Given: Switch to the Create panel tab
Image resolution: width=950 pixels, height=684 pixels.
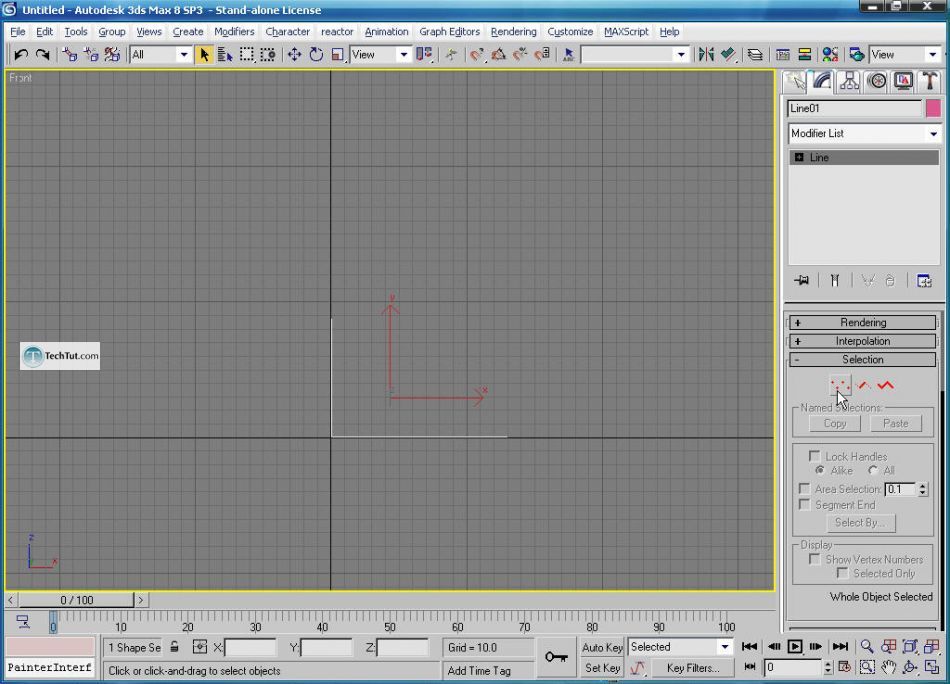Looking at the screenshot, I should 796,81.
